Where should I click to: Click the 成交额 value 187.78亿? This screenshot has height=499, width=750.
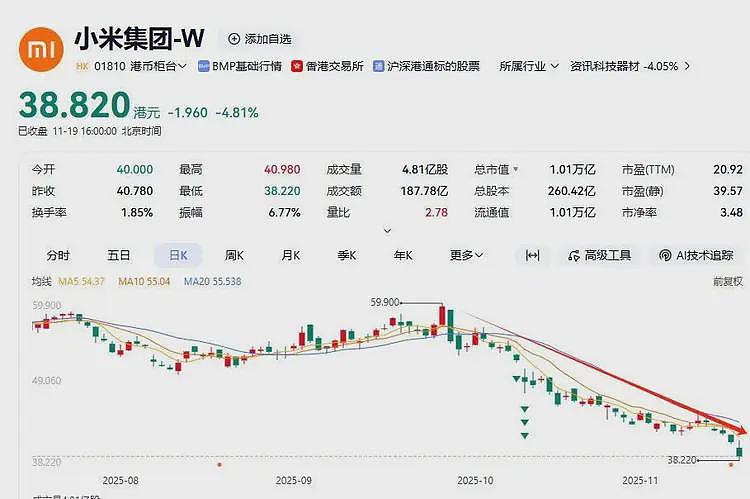point(424,191)
